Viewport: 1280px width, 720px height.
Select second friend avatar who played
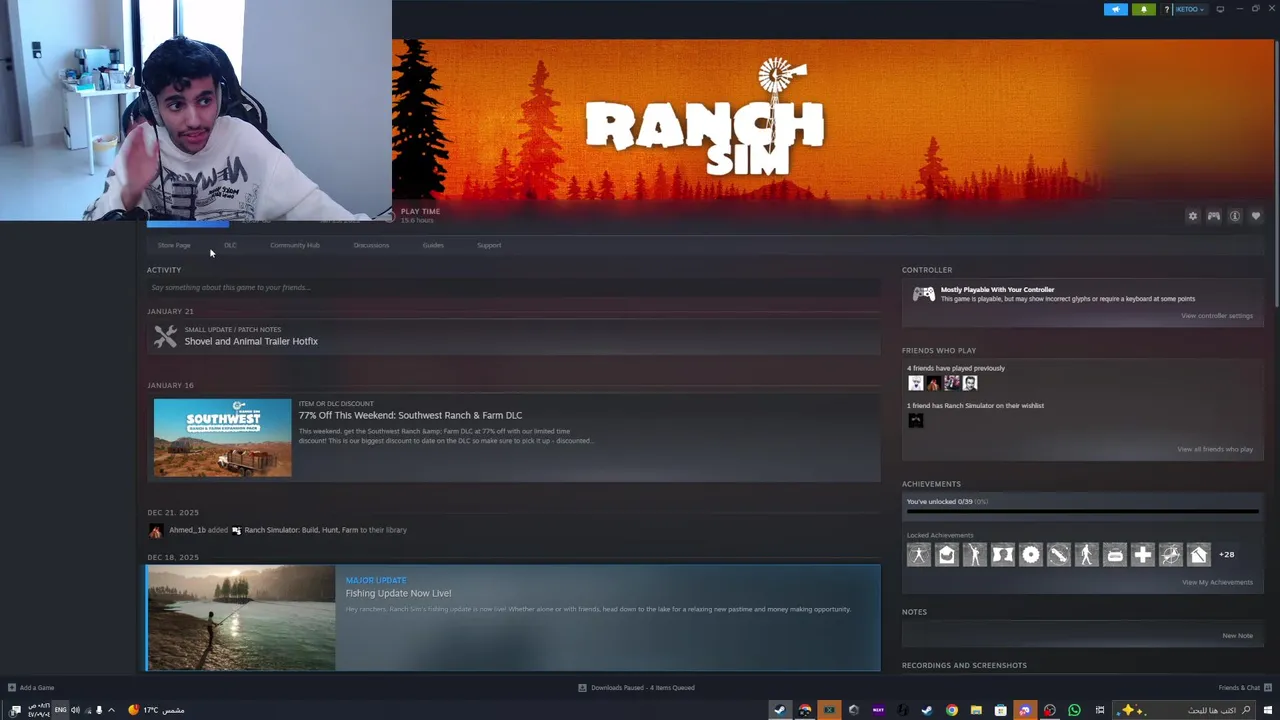933,383
